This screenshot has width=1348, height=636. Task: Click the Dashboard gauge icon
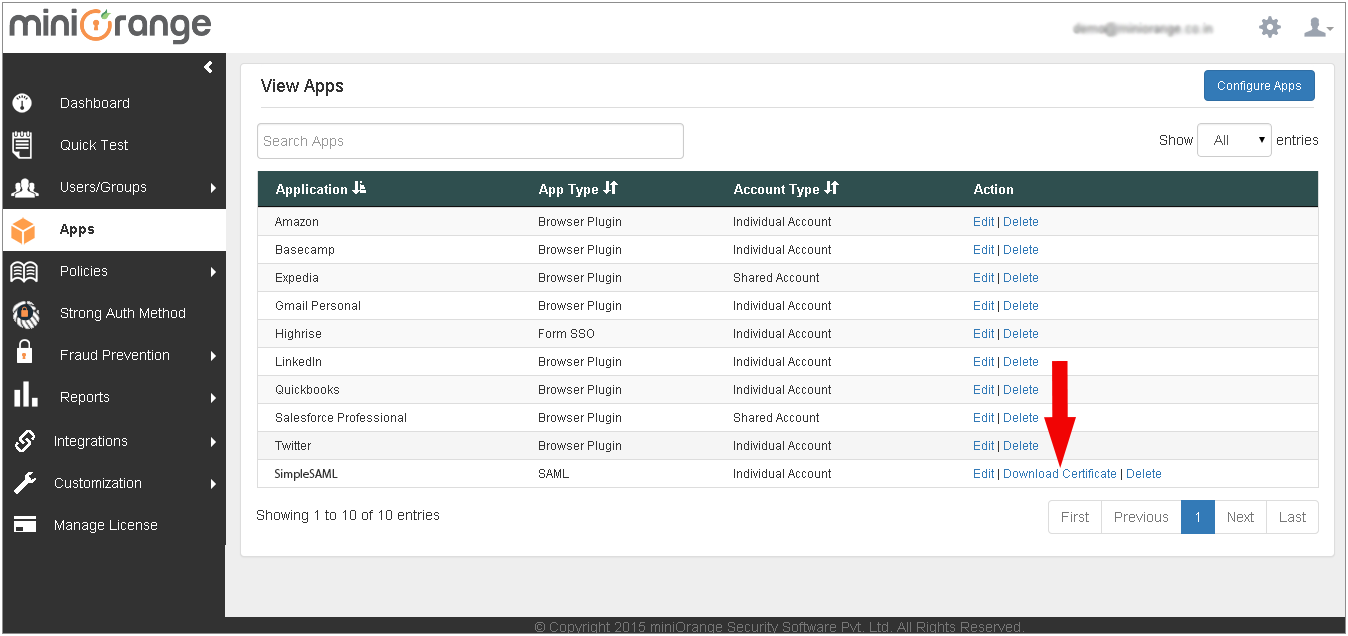pyautogui.click(x=22, y=103)
